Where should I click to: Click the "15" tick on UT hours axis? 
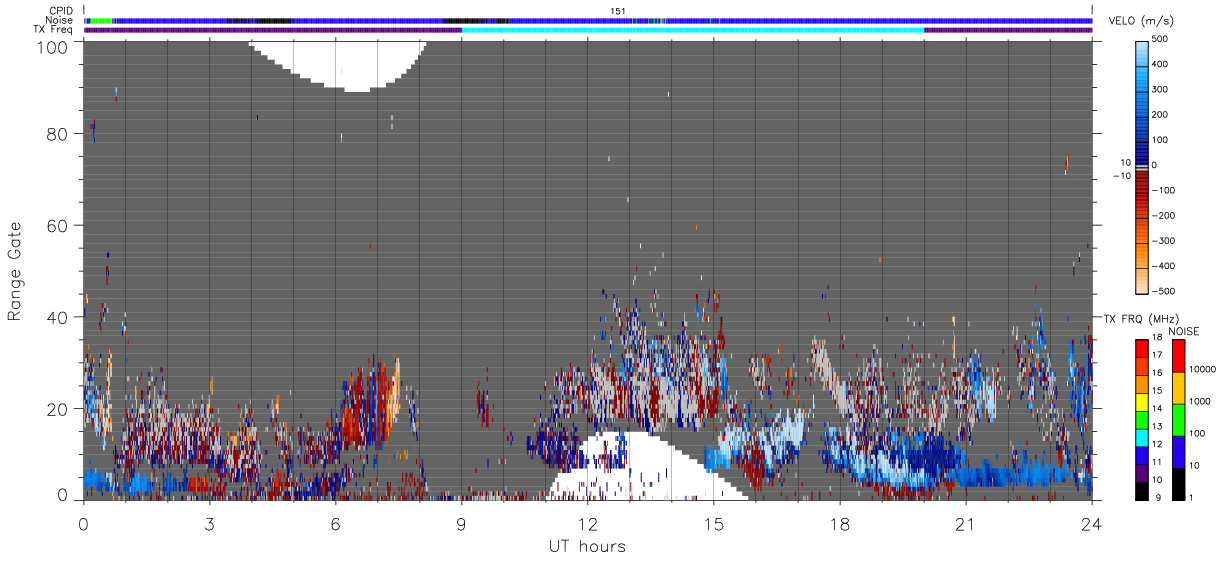pos(714,524)
